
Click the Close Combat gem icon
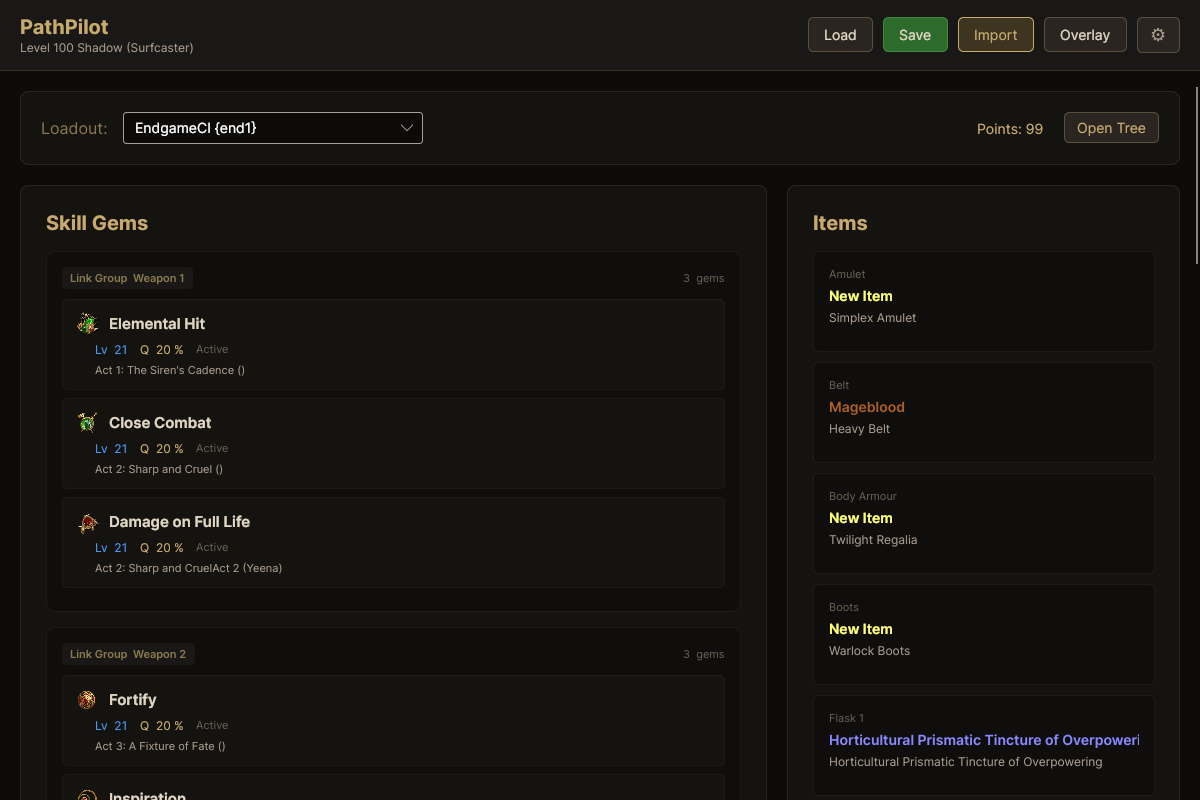click(x=86, y=421)
